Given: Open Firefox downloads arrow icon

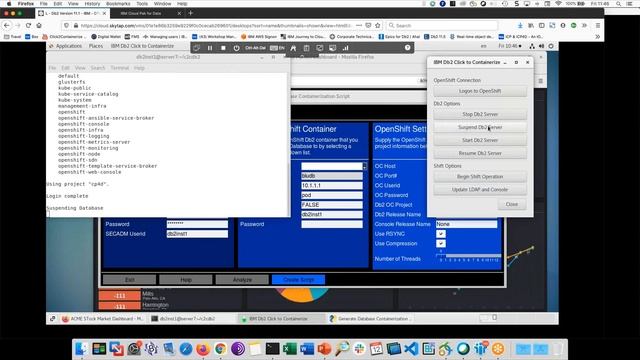Looking at the screenshot, I should click(520, 25).
